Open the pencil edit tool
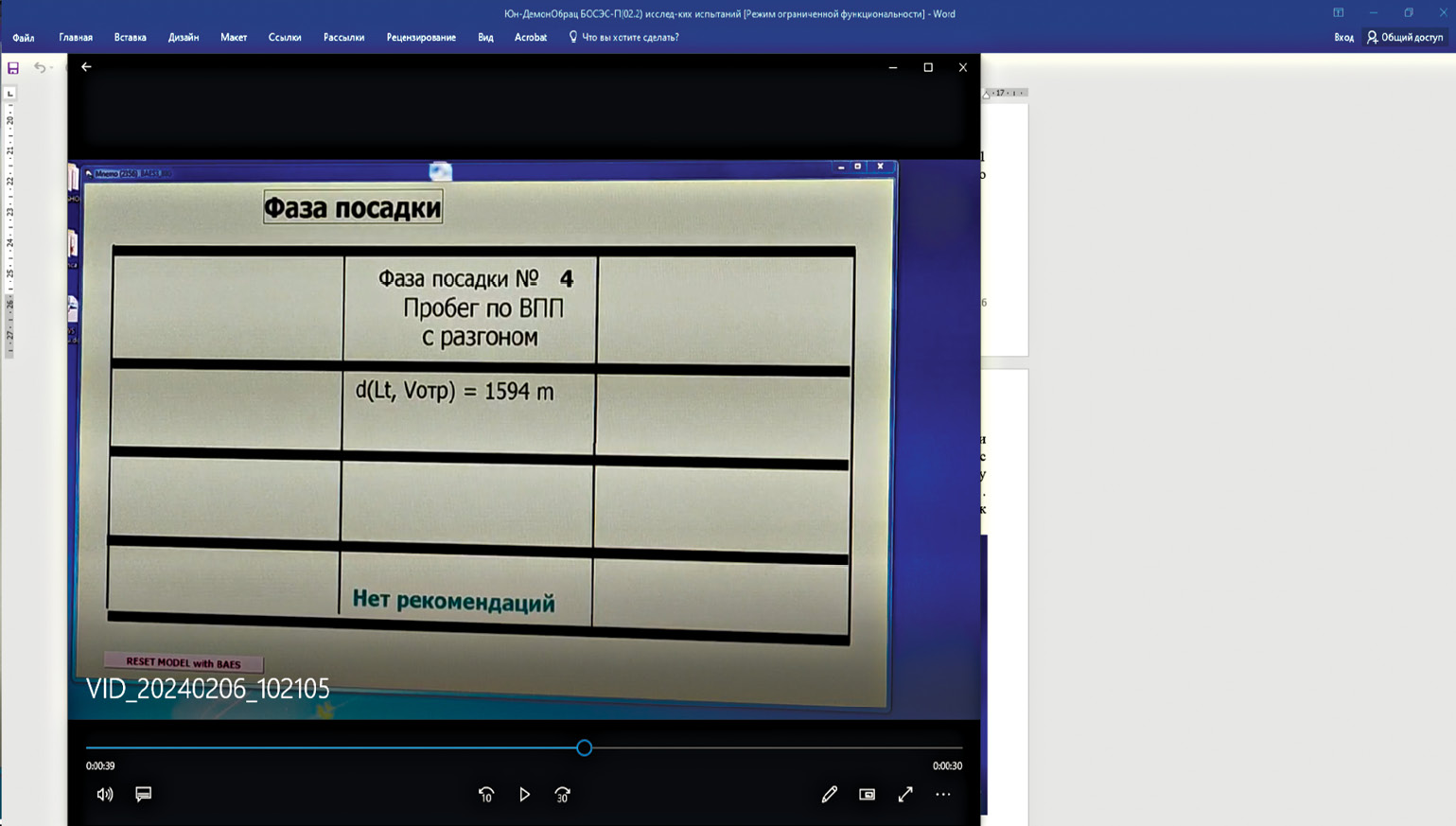Image resolution: width=1456 pixels, height=826 pixels. (830, 795)
